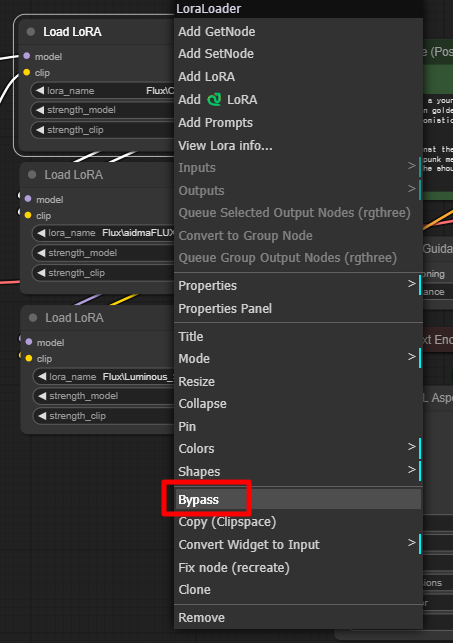Viewport: 453px width, 643px height.
Task: Click third Load LoRA node title
Action: 75,318
